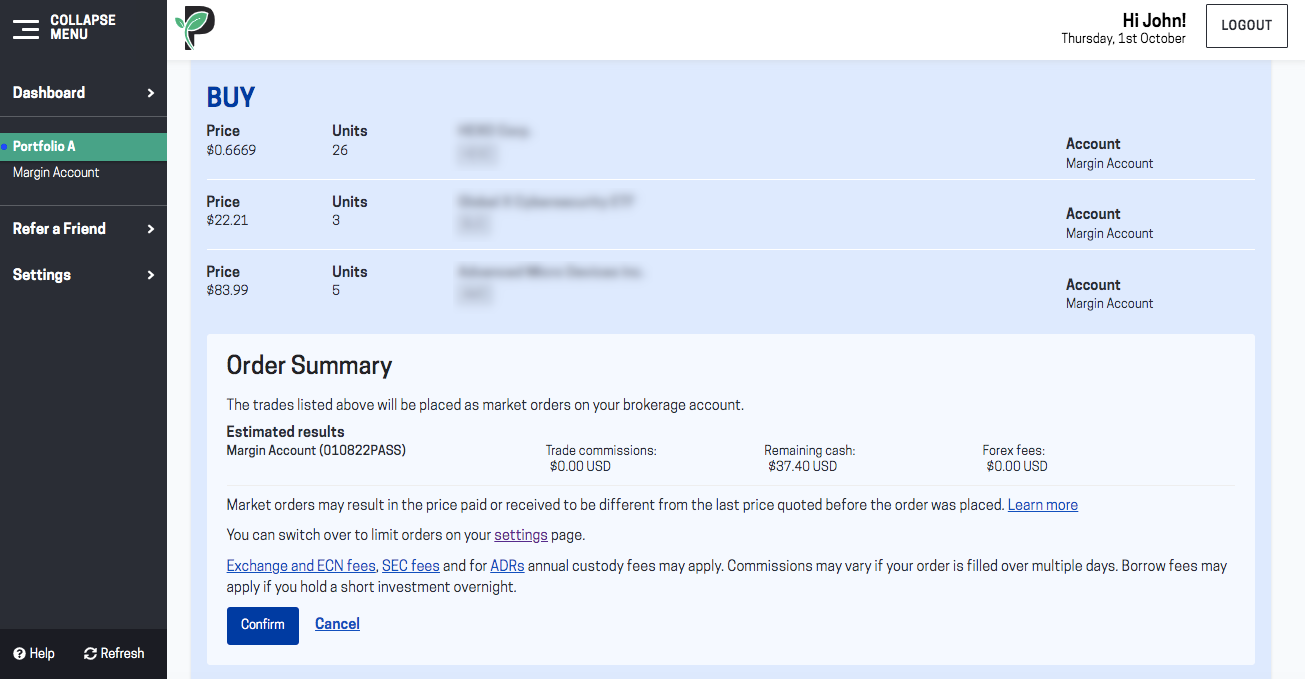Open the Learn more link

tap(1042, 505)
